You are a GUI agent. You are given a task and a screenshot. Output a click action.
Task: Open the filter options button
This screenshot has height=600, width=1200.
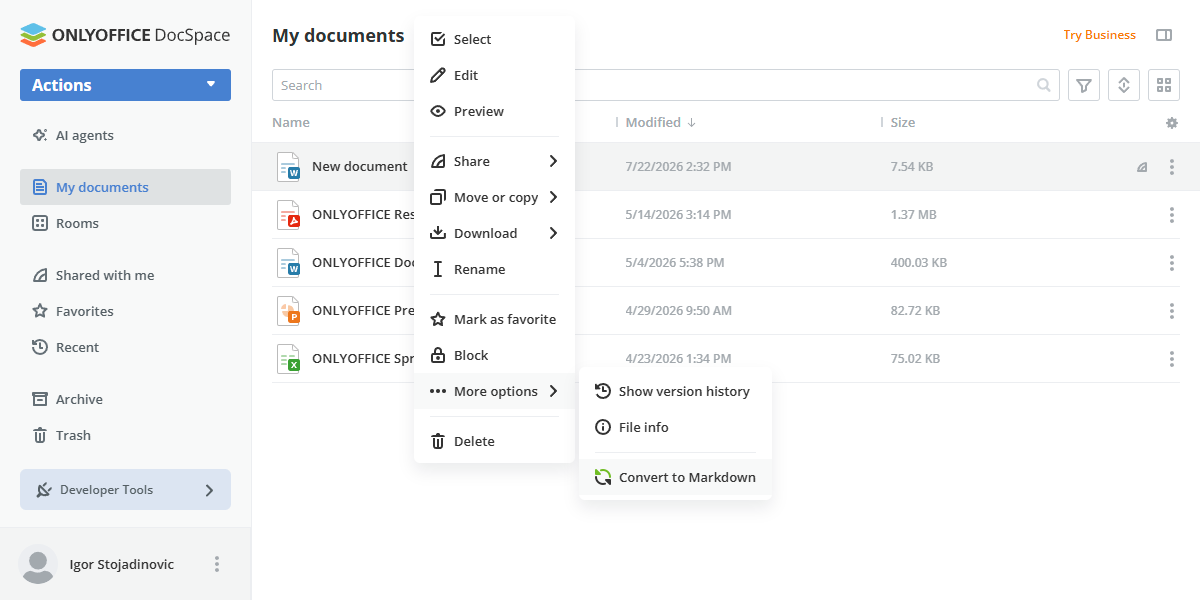point(1084,85)
